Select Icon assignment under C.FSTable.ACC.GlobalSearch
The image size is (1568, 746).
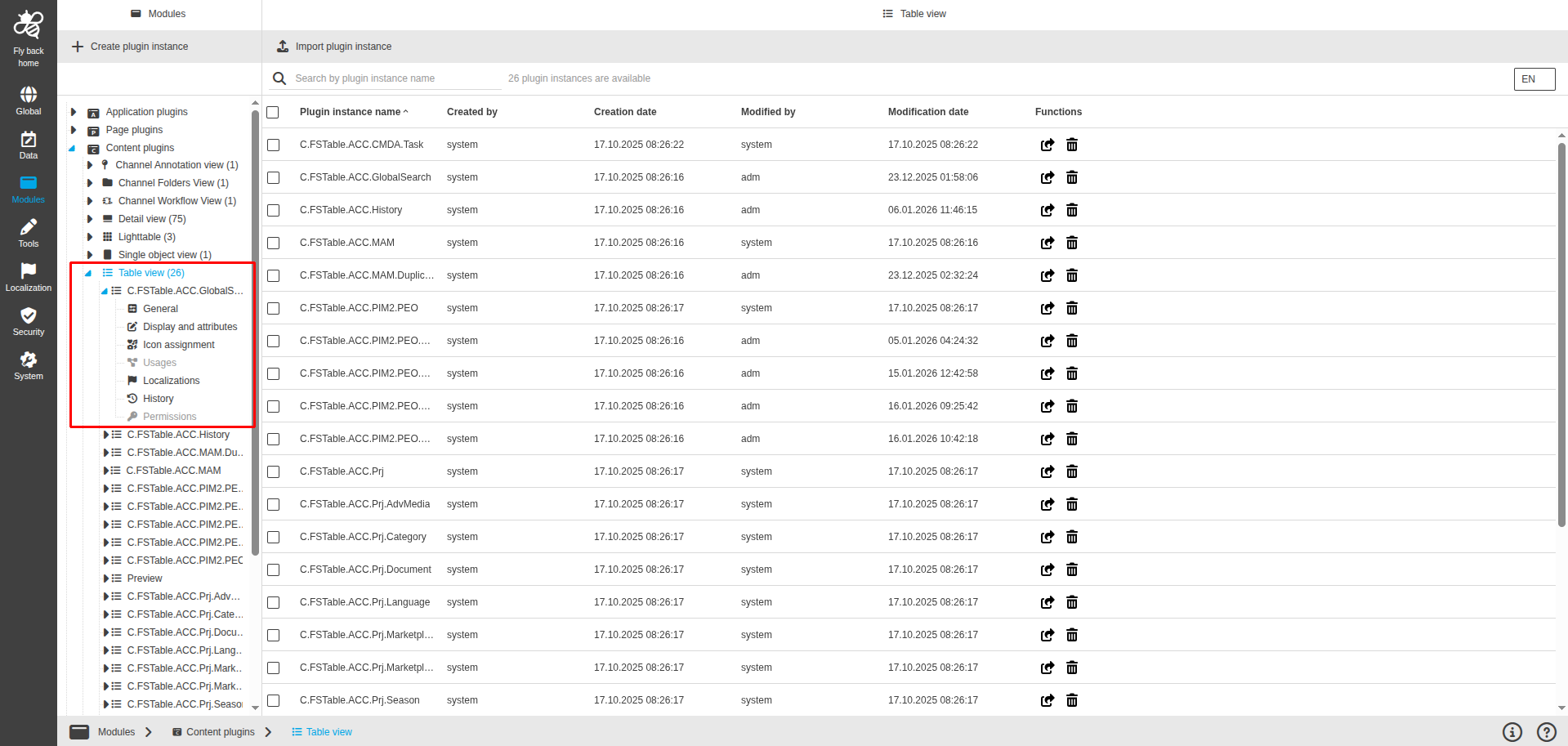(x=179, y=344)
